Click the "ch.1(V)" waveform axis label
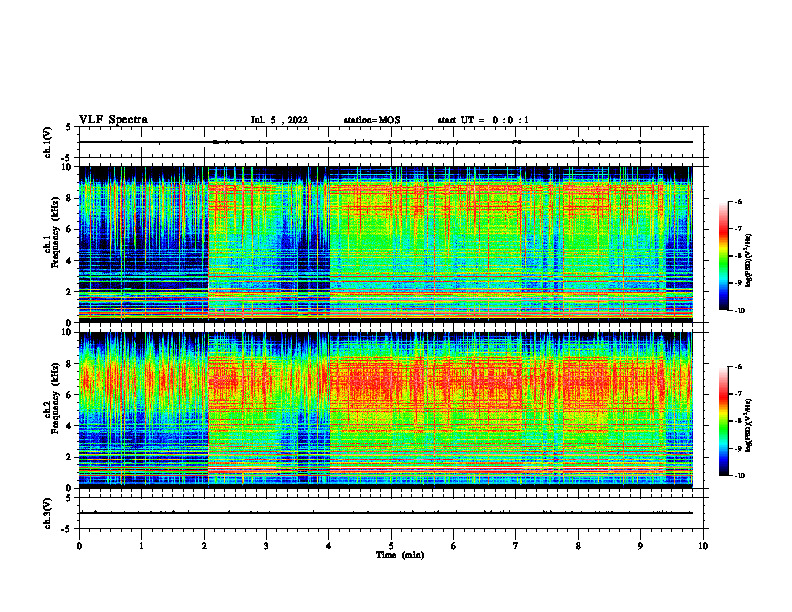Image resolution: width=792 pixels, height=612 pixels. [x=48, y=142]
